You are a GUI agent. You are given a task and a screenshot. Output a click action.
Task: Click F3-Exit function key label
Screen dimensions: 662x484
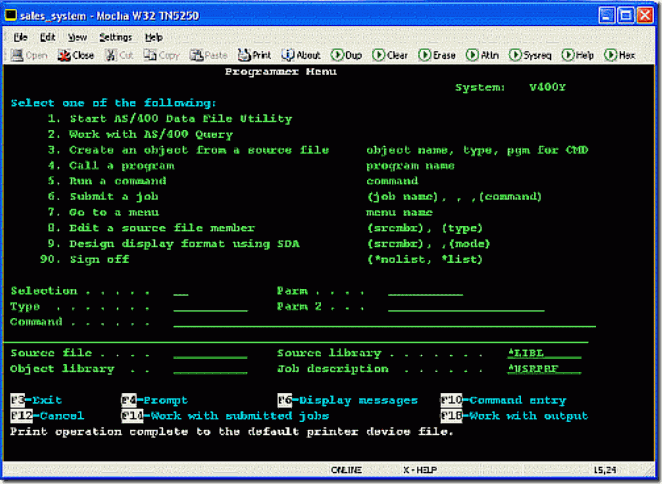tap(36, 400)
